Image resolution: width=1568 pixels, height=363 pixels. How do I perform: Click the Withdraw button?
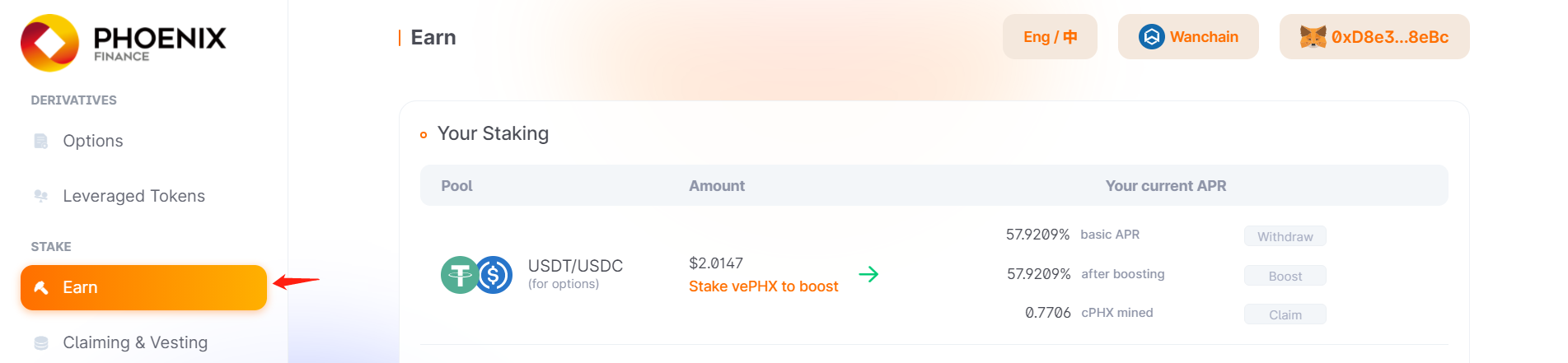point(1285,236)
